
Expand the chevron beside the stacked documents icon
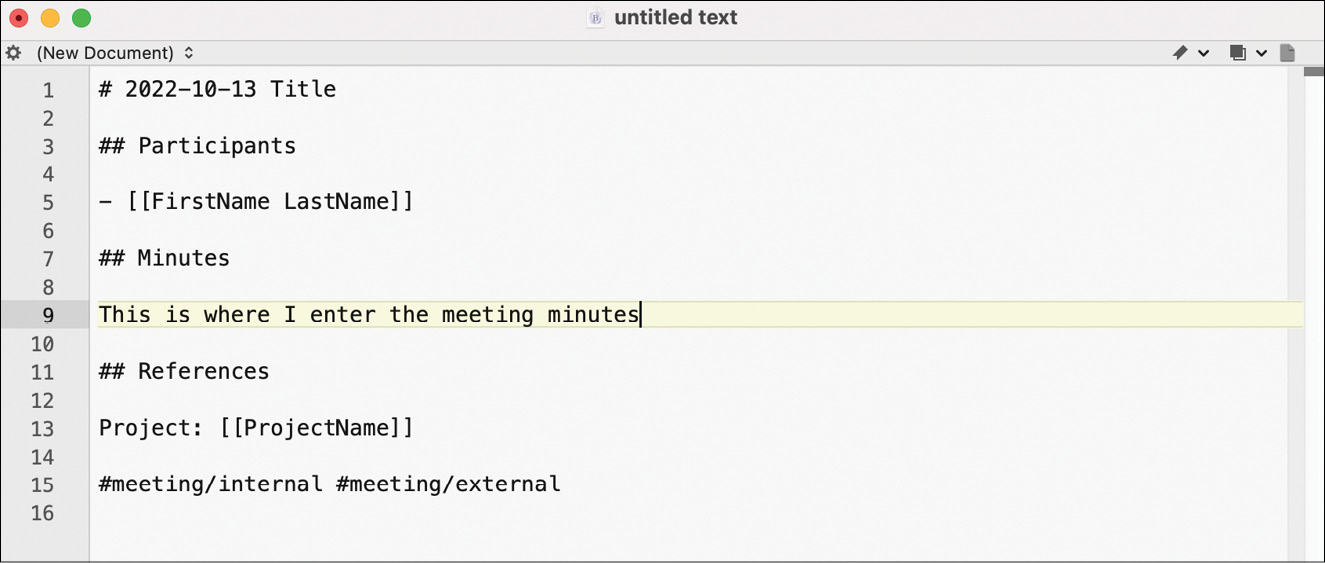(x=1262, y=53)
